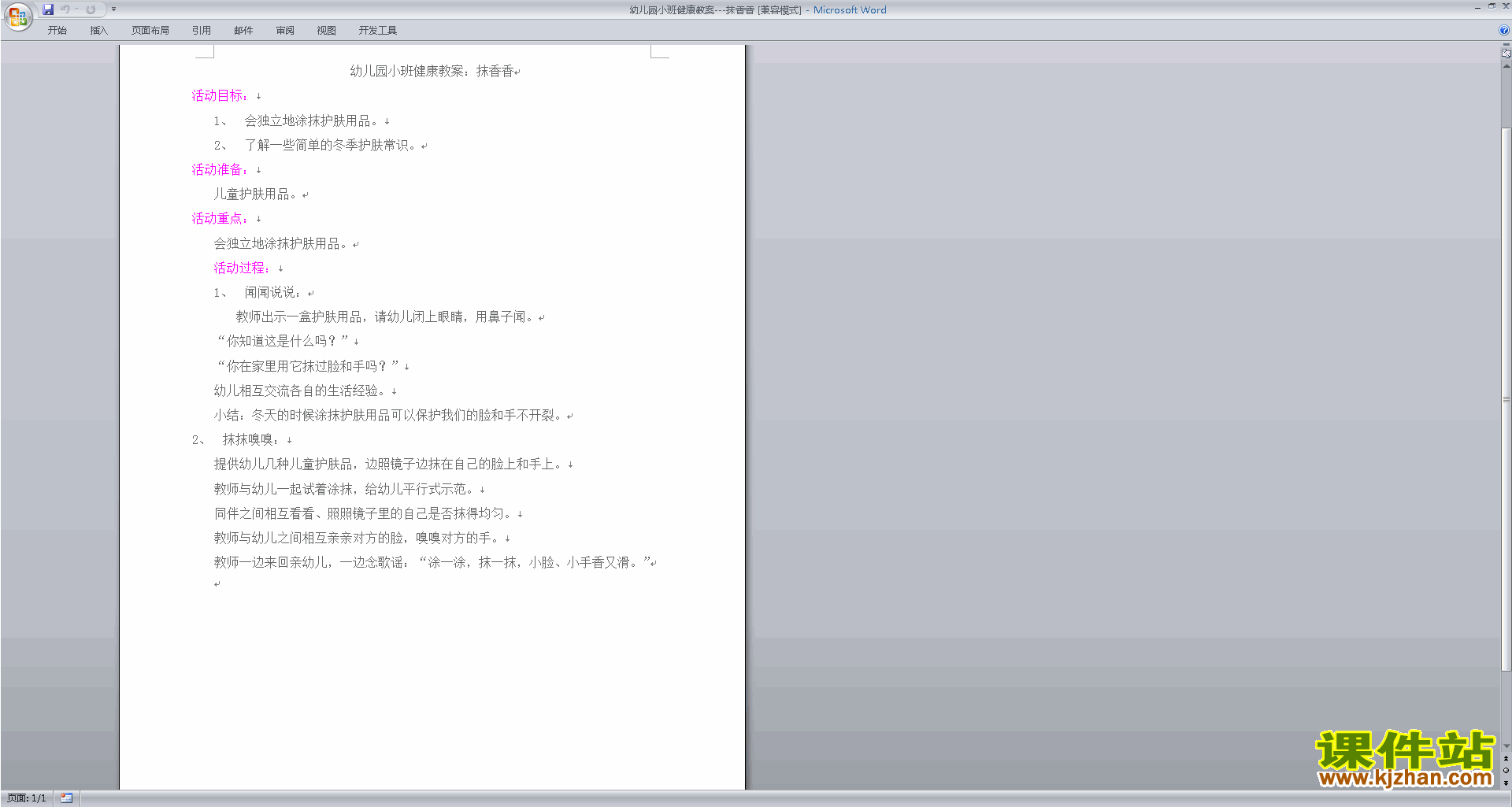The image size is (1512, 807).
Task: Select the 审阅 ribbon tab
Action: click(x=285, y=31)
